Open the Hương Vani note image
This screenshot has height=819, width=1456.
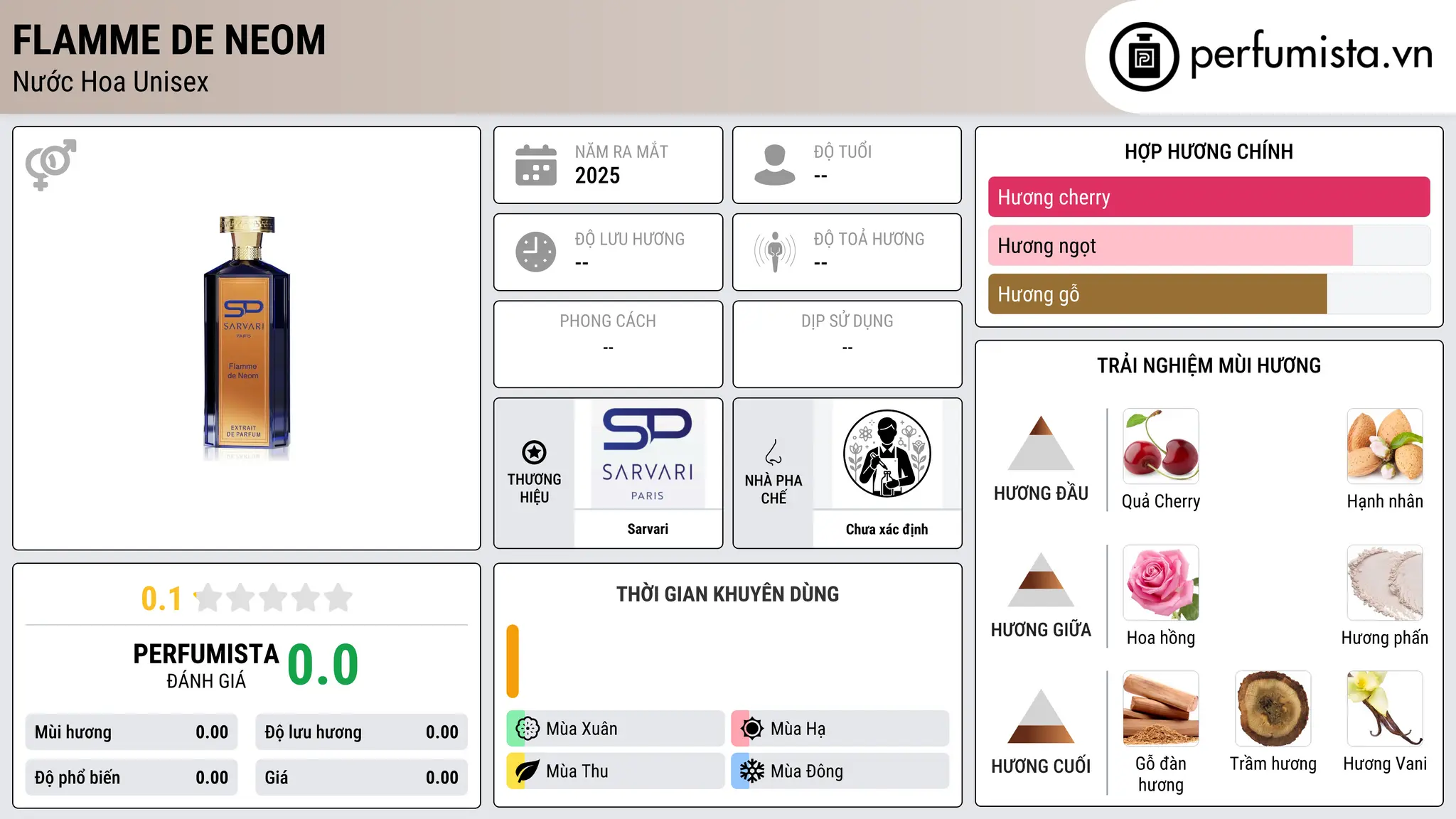[x=1385, y=709]
